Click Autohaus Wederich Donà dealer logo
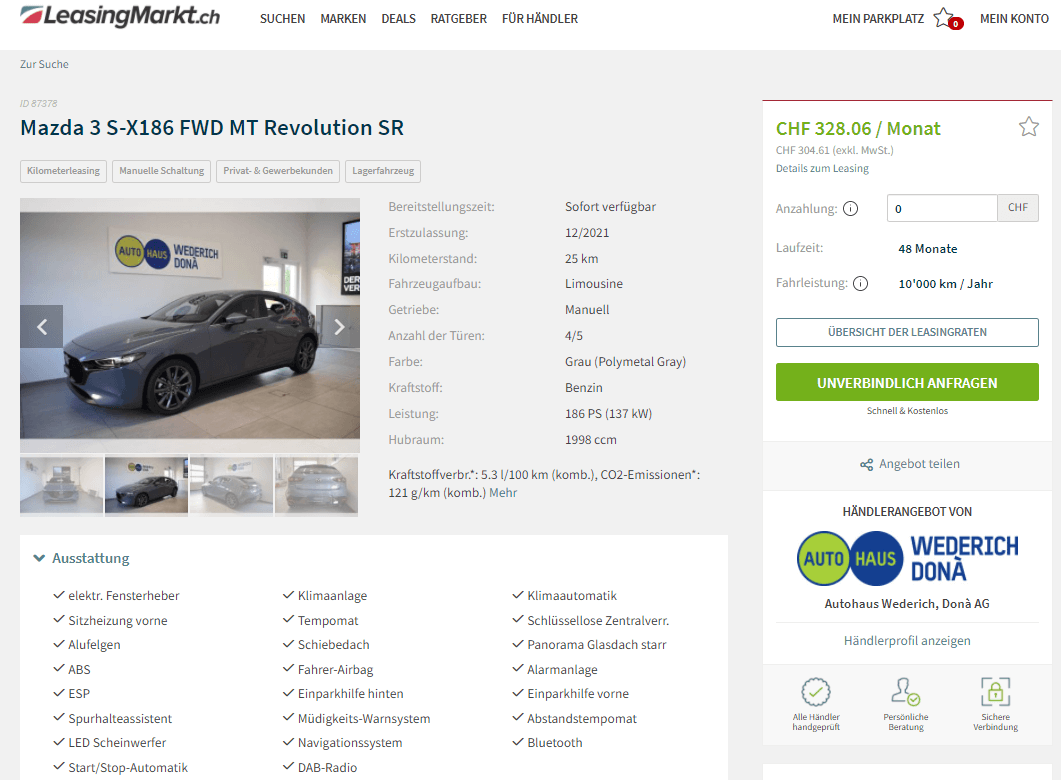1061x780 pixels. (x=907, y=558)
